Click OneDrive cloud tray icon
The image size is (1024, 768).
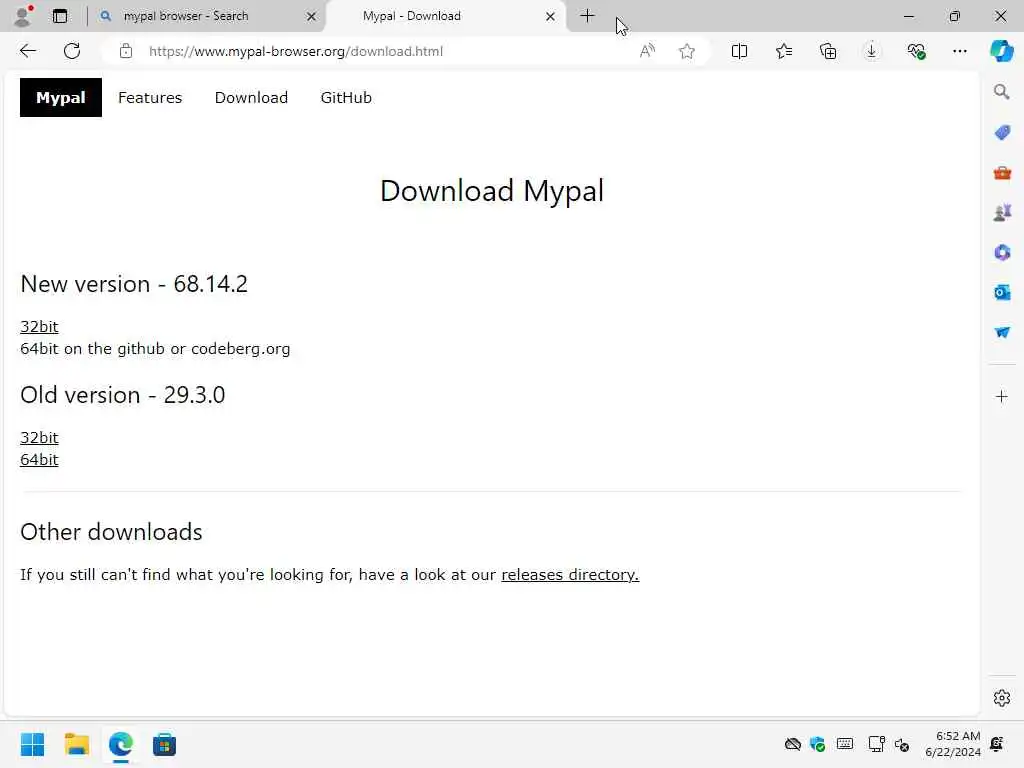point(792,744)
